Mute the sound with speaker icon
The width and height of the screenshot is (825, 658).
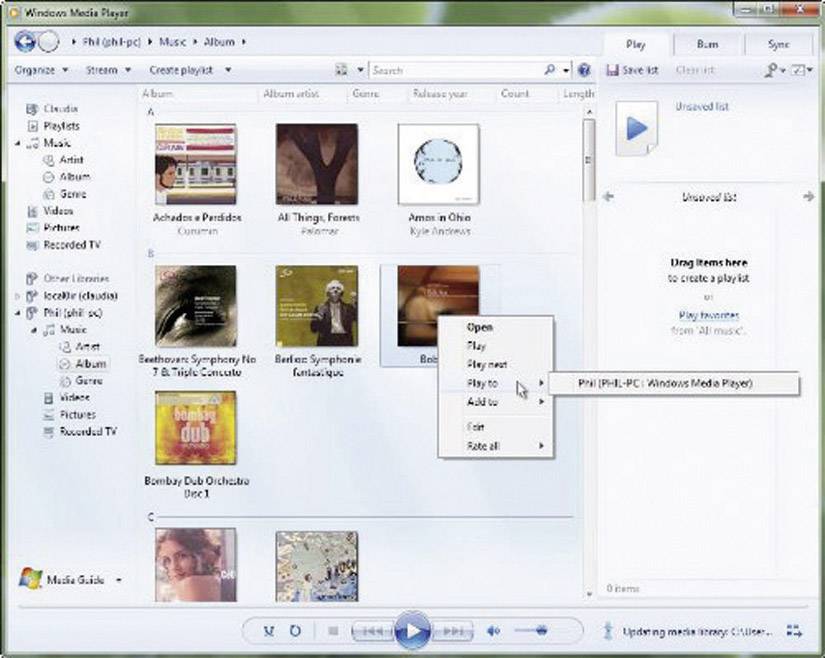(x=493, y=630)
